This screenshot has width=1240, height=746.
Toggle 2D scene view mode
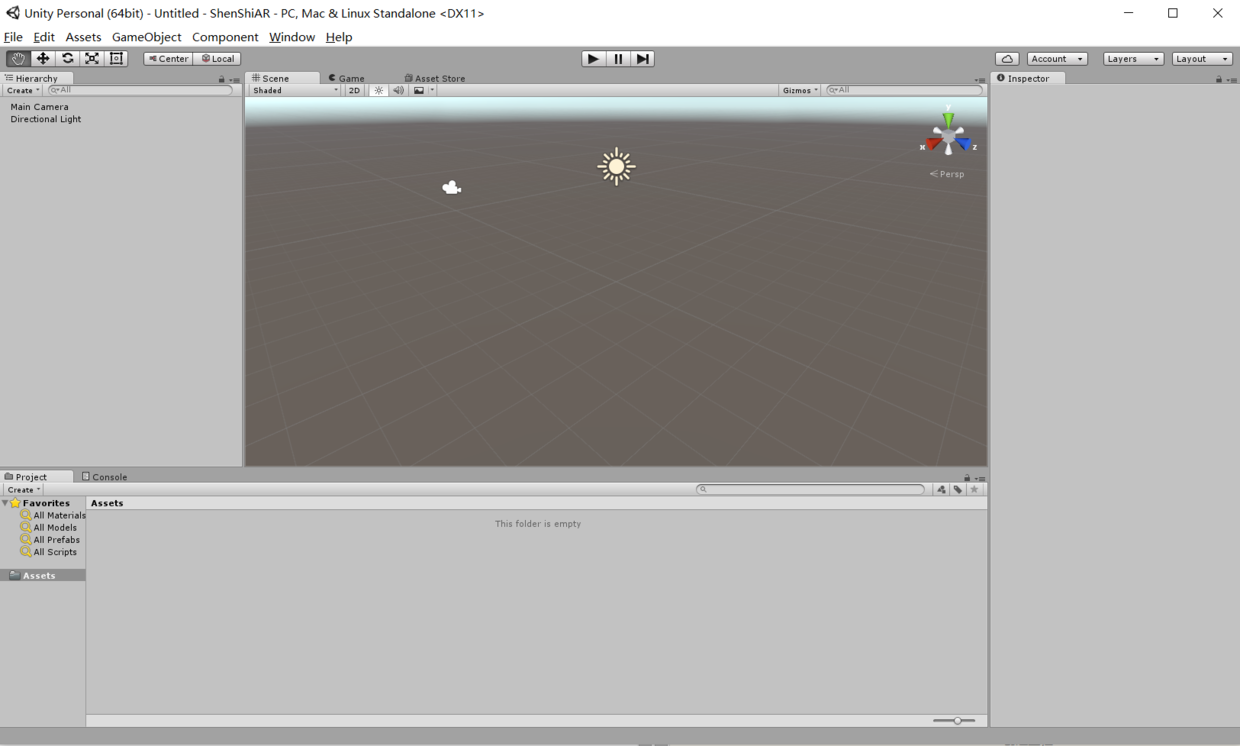(x=354, y=90)
